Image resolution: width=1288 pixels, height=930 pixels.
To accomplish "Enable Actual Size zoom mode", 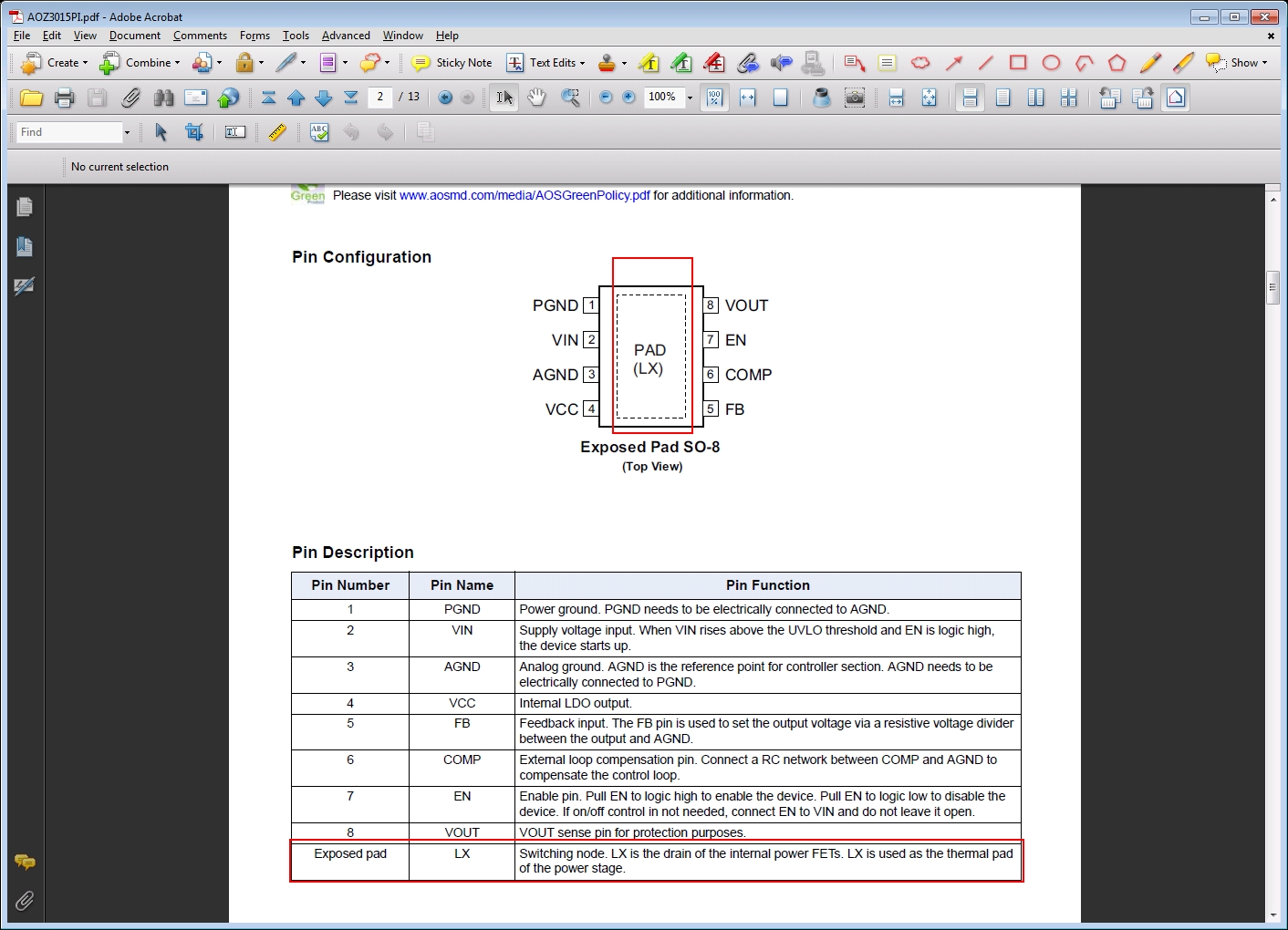I will coord(714,98).
